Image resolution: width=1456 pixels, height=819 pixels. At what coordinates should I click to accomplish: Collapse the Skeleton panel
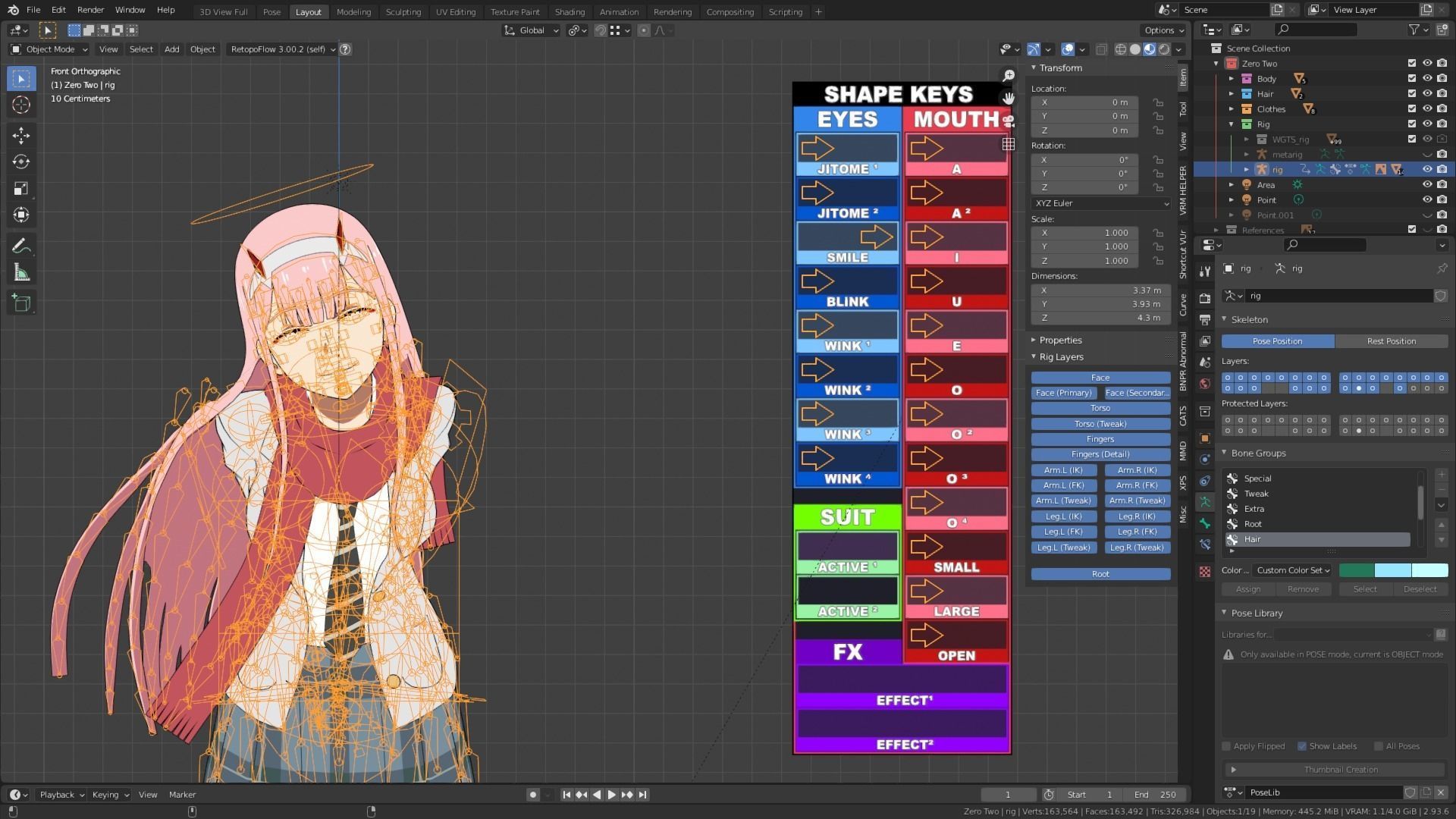click(x=1249, y=320)
